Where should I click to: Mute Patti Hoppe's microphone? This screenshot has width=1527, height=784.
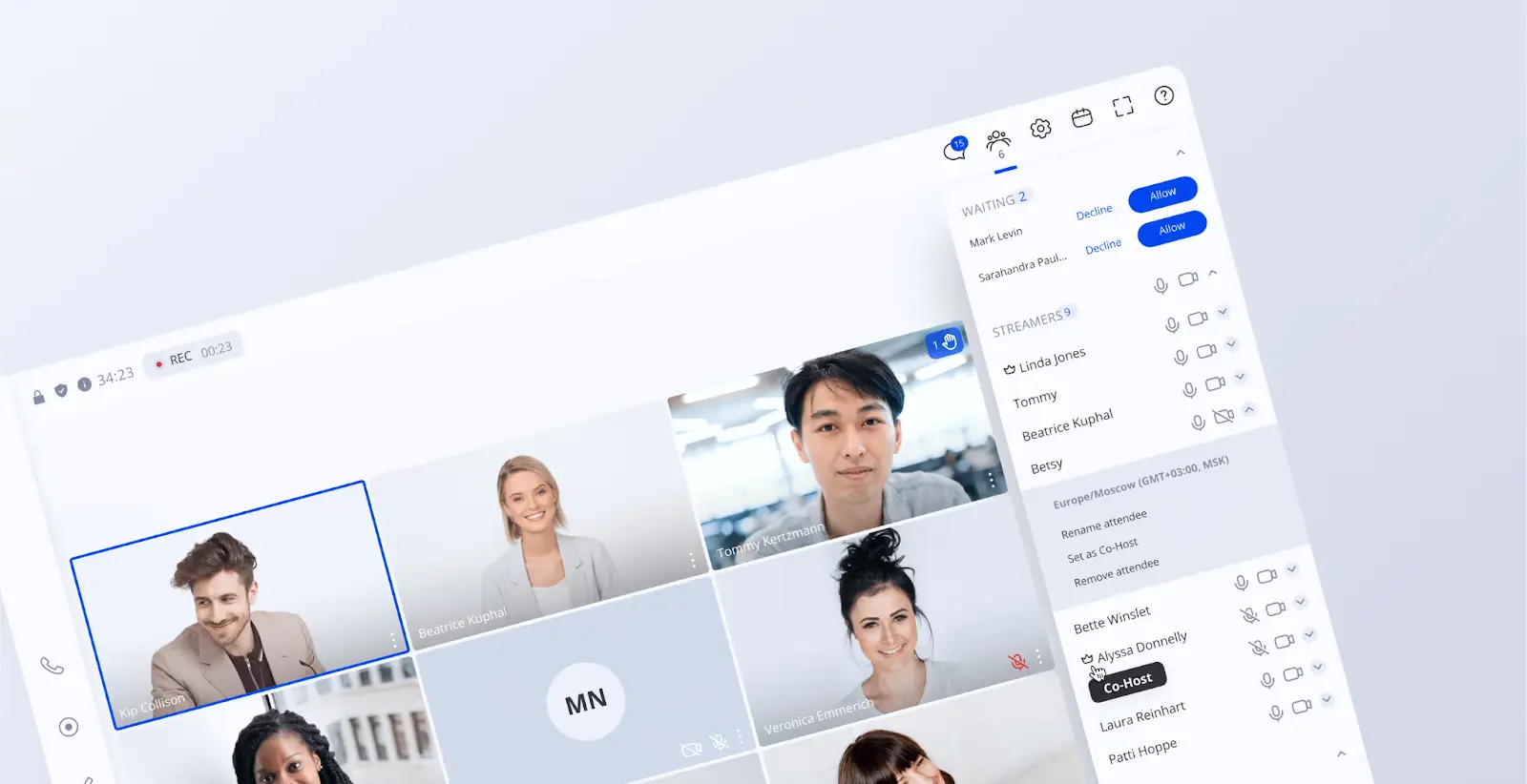tap(1275, 712)
